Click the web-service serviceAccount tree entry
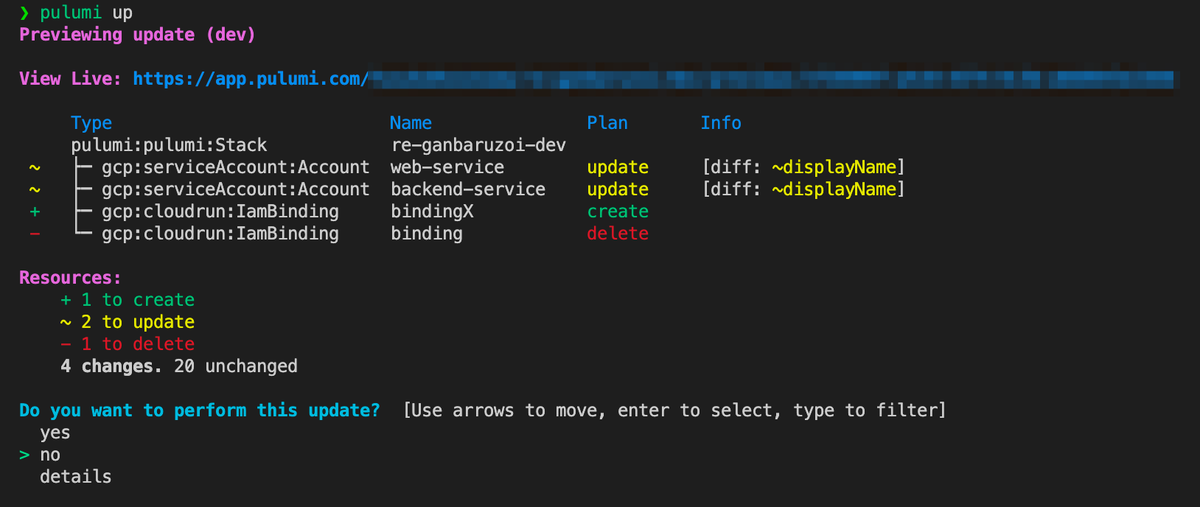The image size is (1200, 507). pos(235,167)
